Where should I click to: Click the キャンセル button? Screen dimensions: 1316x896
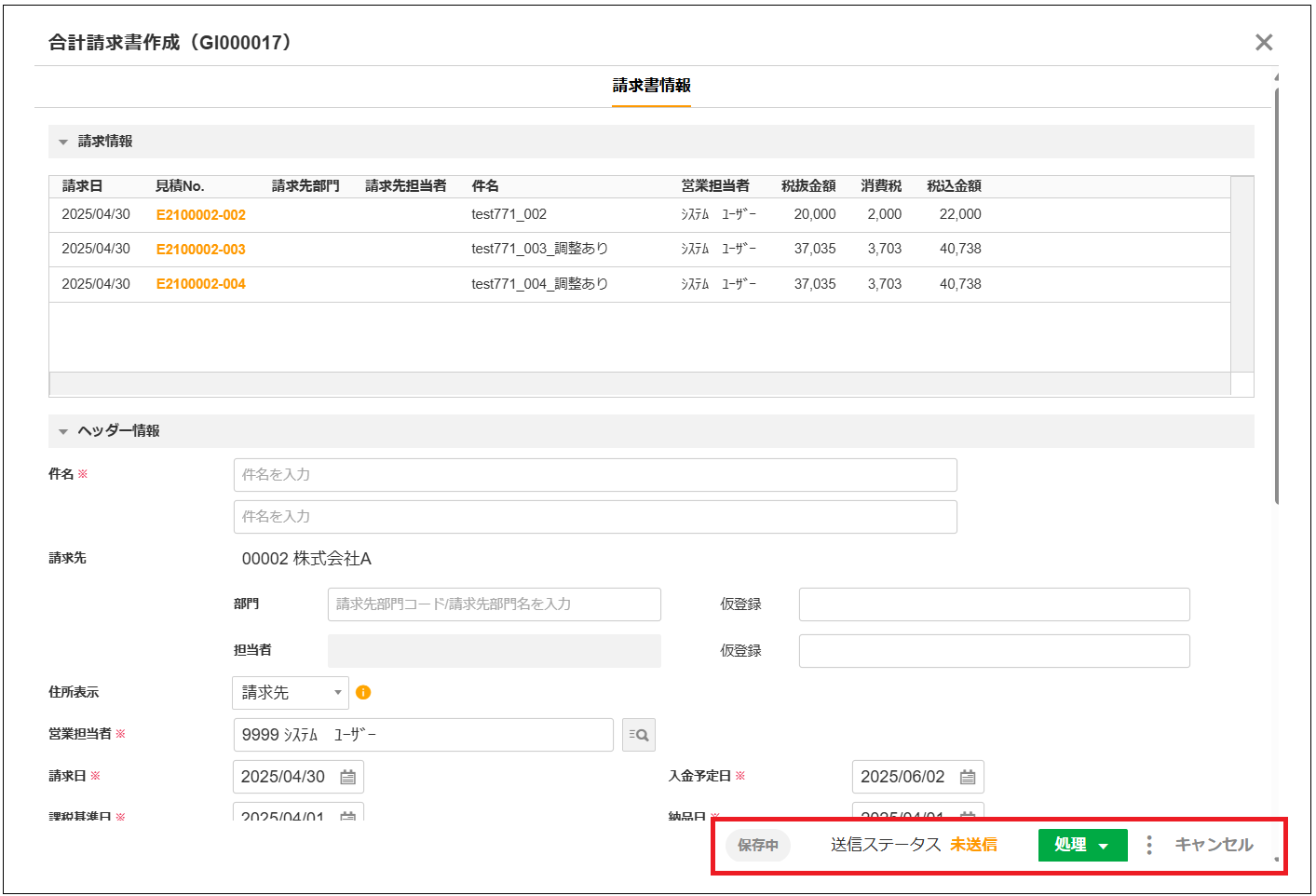1214,845
